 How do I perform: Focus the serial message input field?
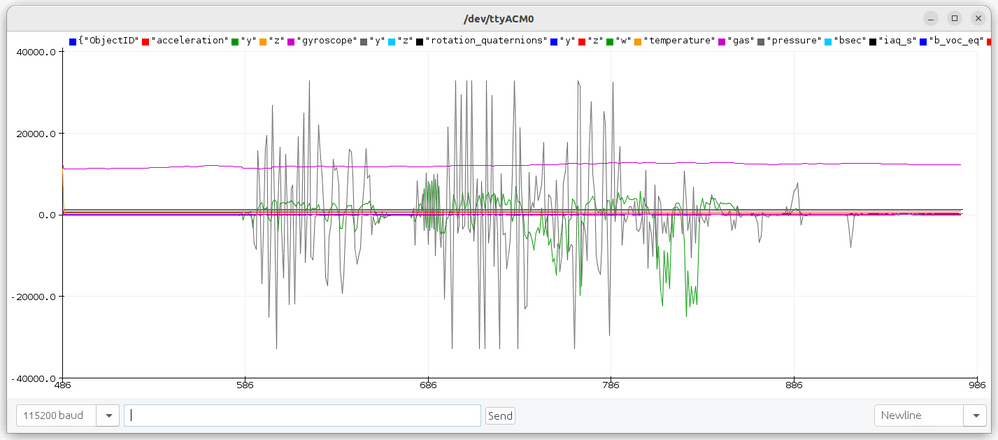click(302, 416)
